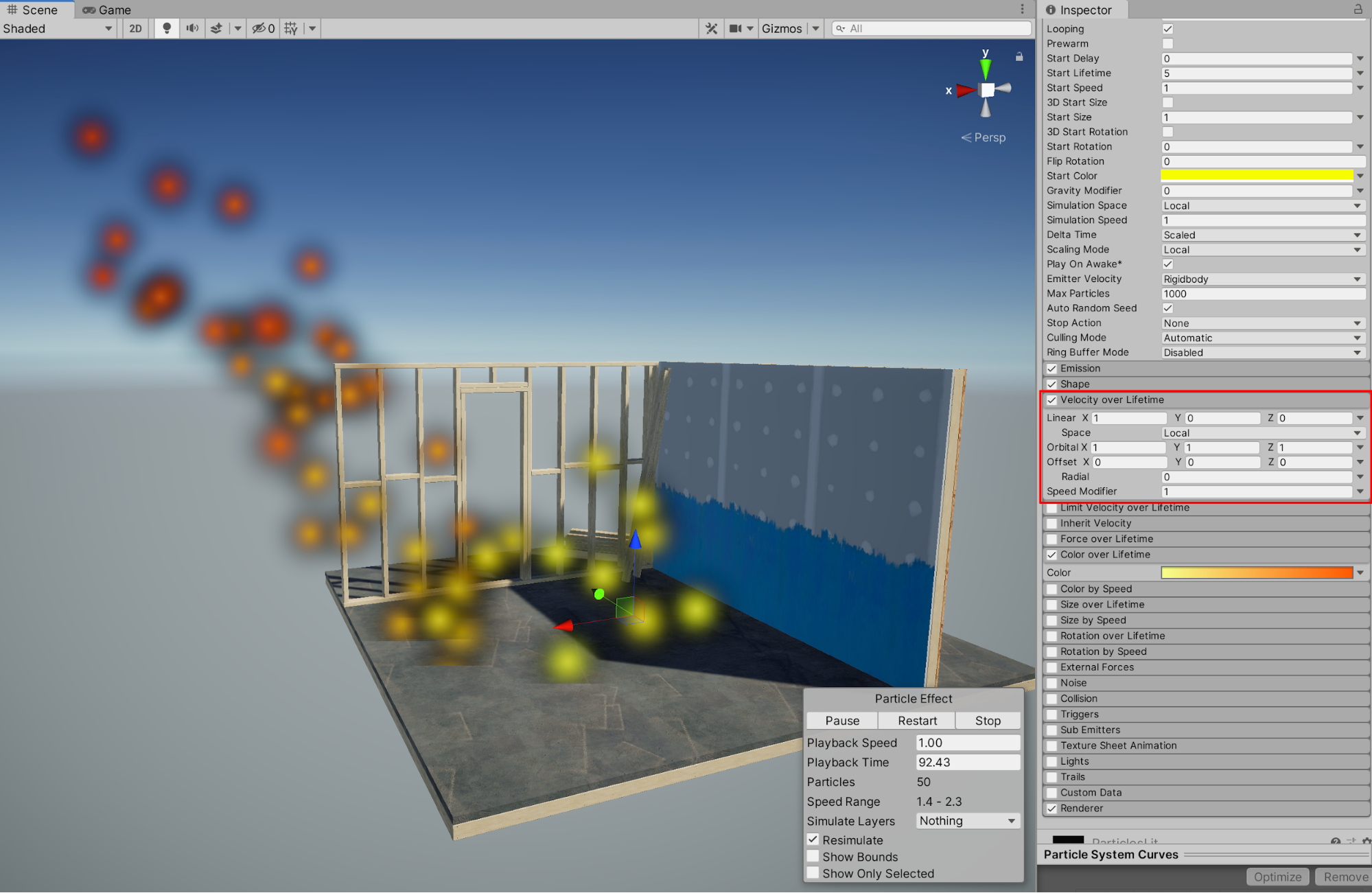The height and width of the screenshot is (893, 1372).
Task: Open the Simulation Space dropdown
Action: coord(1261,205)
